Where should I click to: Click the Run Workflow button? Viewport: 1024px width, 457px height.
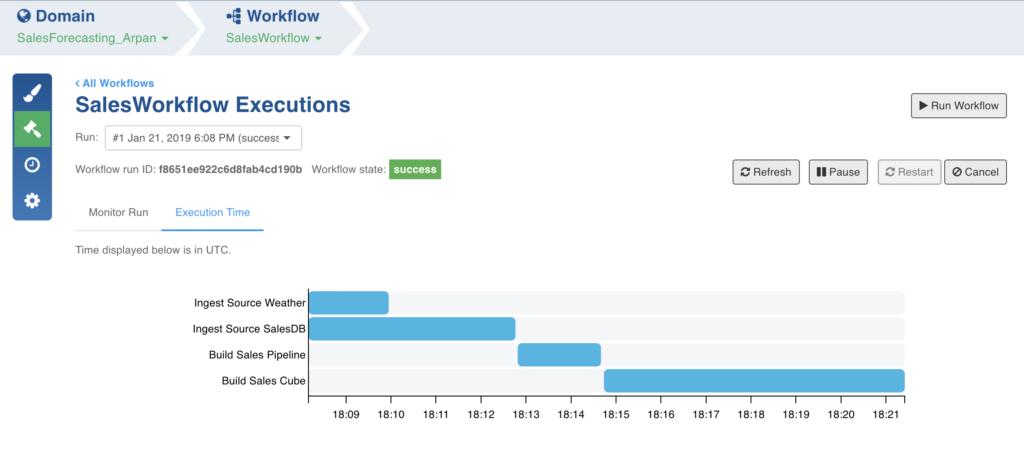(x=959, y=105)
